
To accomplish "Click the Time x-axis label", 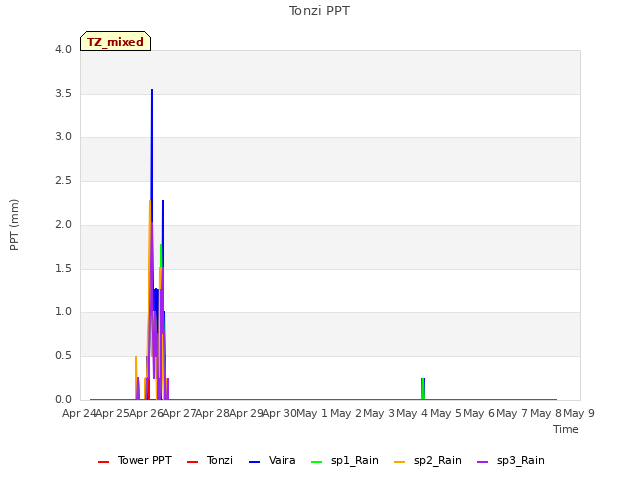I will pos(566,429).
